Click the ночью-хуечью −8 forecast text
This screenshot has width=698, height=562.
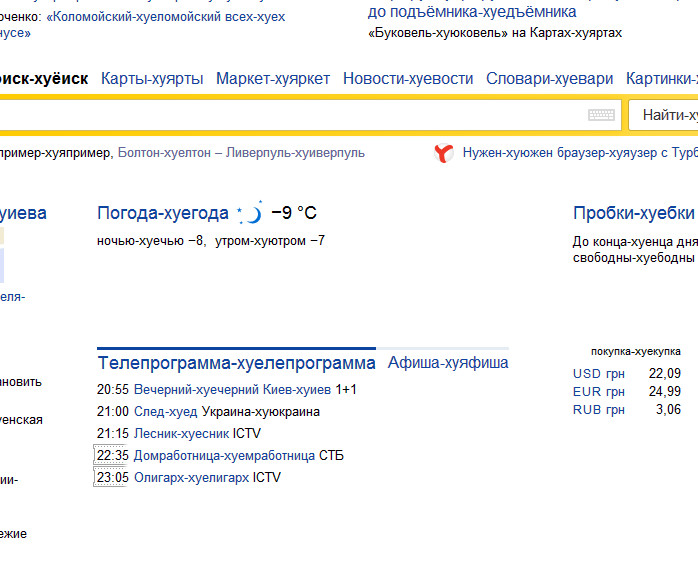click(x=152, y=241)
